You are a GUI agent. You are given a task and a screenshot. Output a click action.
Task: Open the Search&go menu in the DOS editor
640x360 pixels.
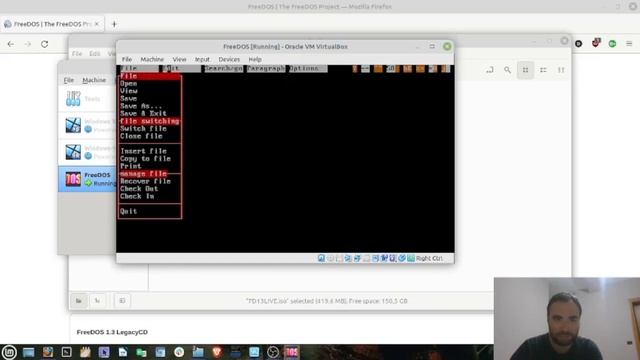223,68
